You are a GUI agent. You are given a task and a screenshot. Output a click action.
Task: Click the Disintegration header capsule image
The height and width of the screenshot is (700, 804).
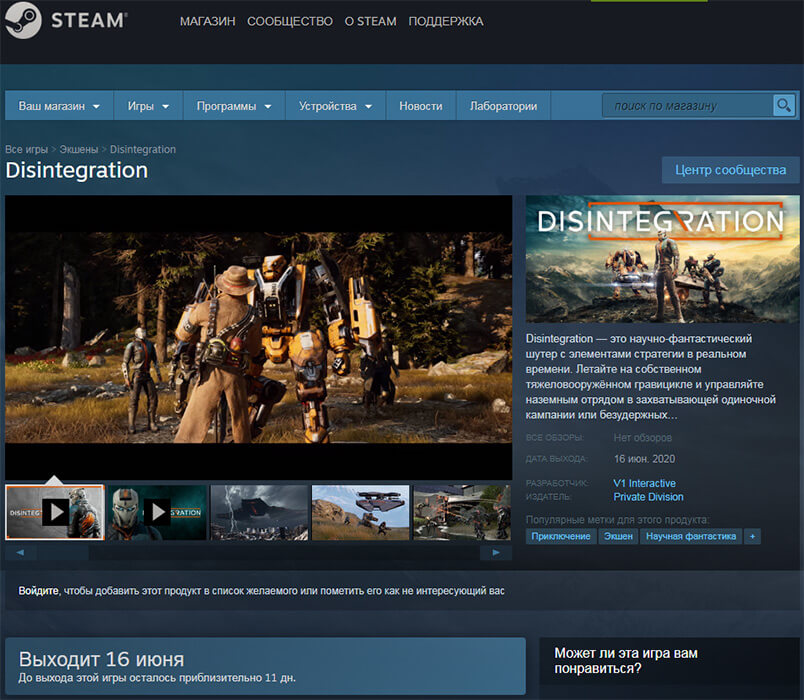coord(662,259)
